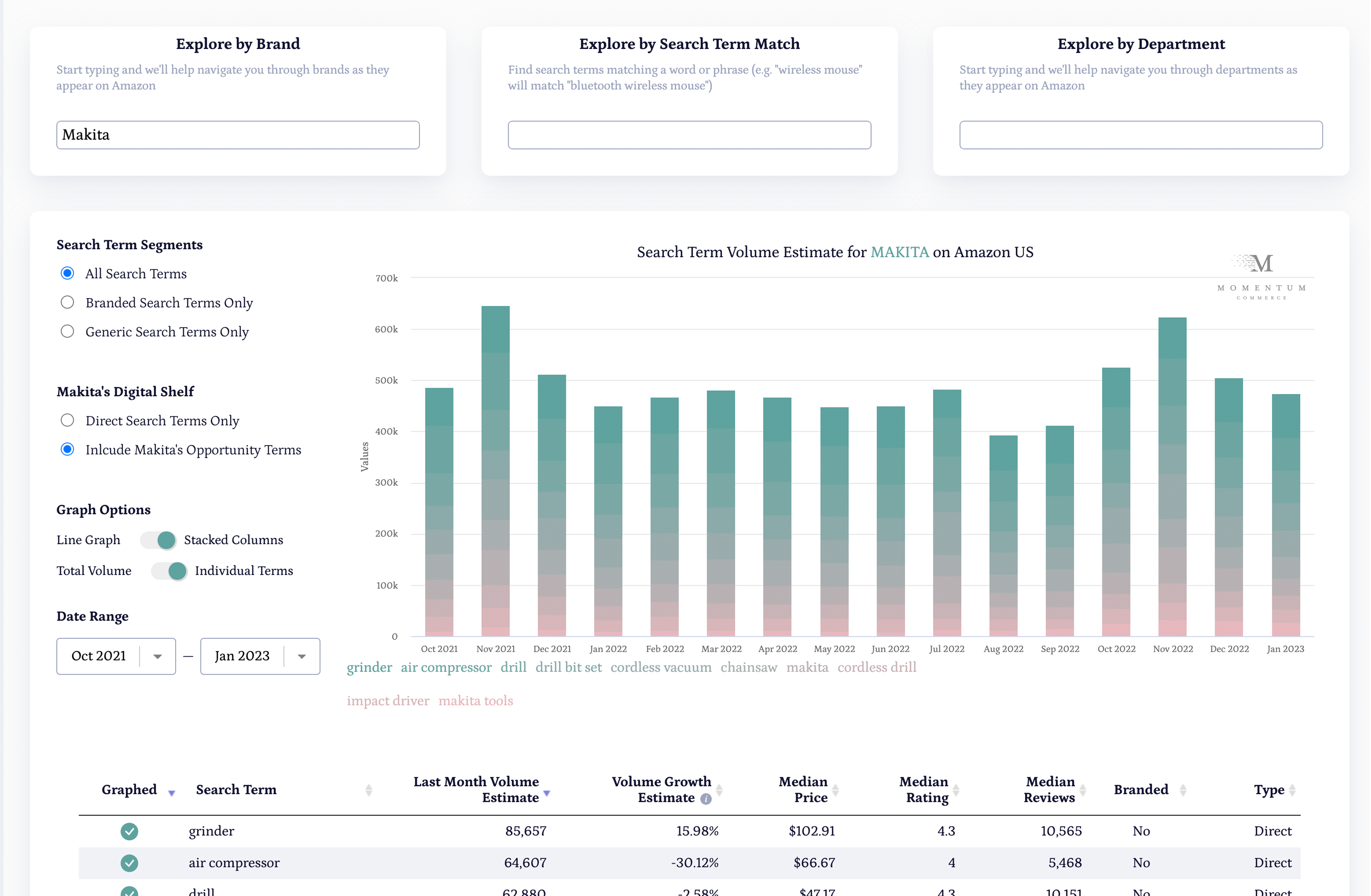Click the cordless vacuum legend label
1371x896 pixels.
tap(661, 667)
